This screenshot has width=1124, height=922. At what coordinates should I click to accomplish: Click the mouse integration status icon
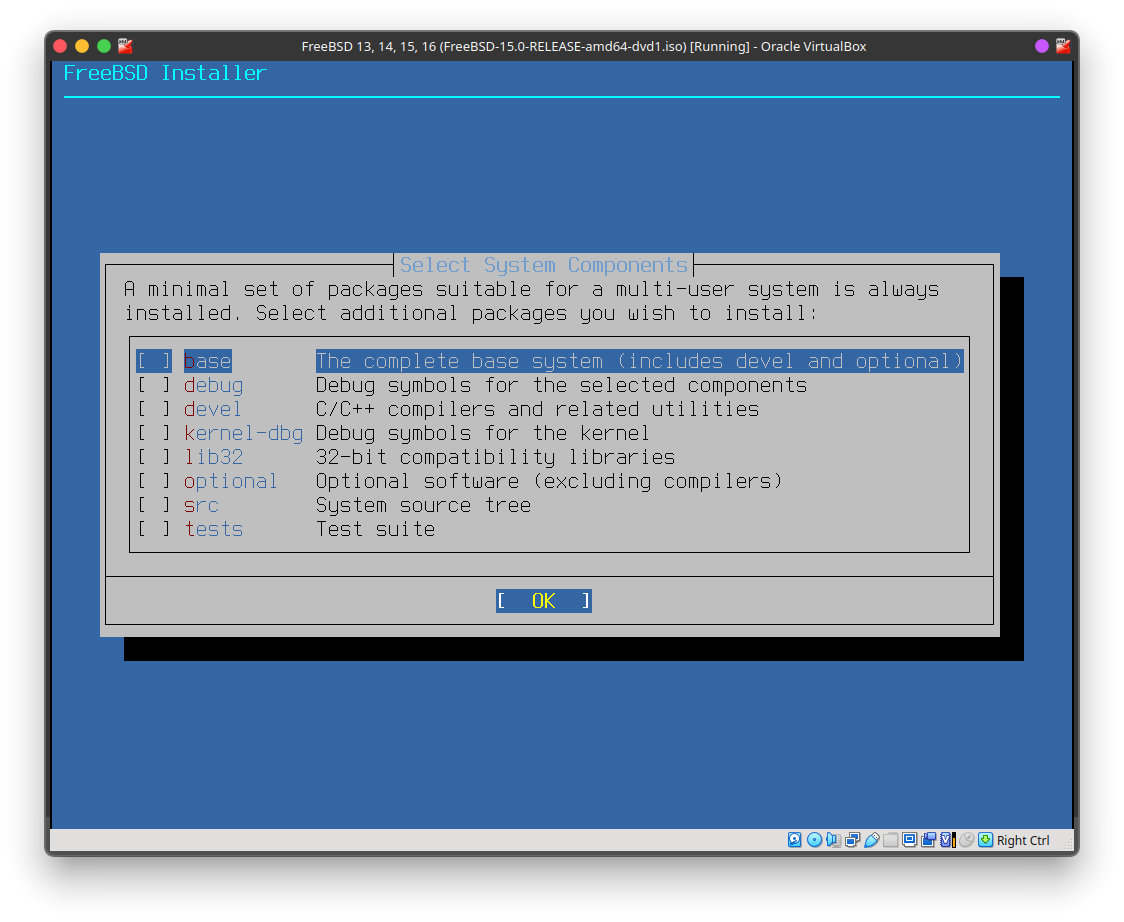966,840
